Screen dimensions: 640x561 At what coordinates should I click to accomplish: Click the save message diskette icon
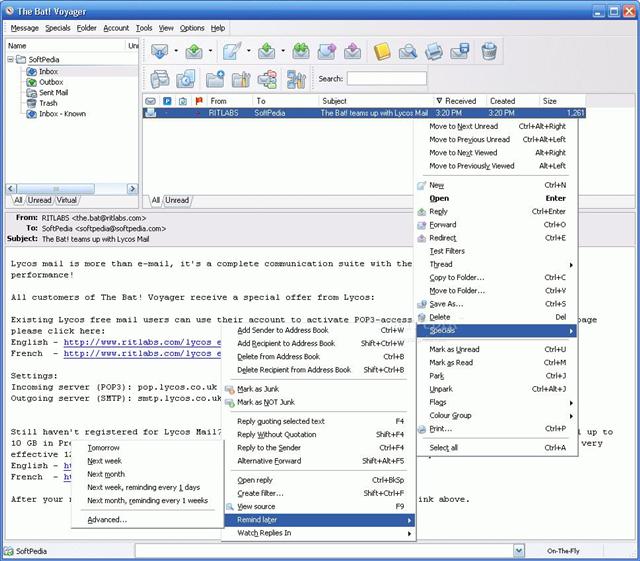(460, 51)
